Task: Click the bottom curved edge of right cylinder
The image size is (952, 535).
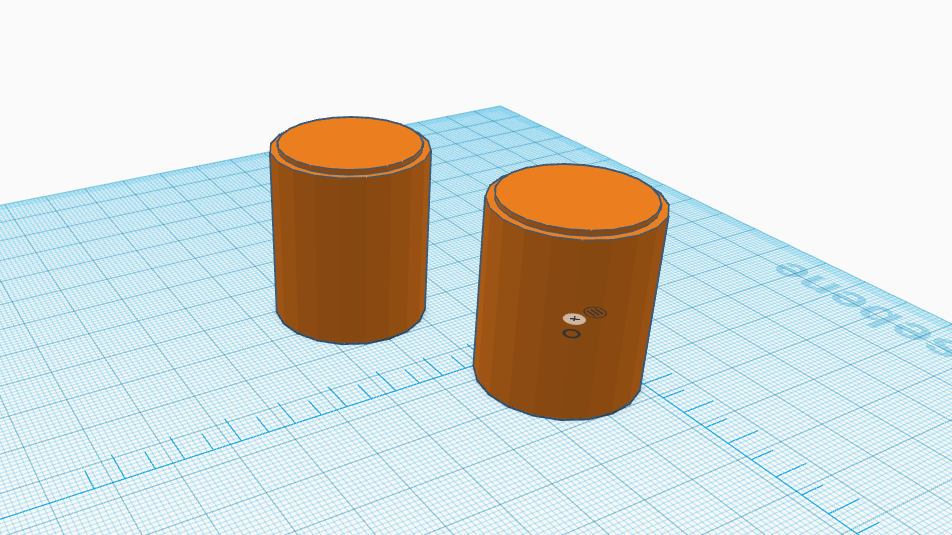Action: [x=556, y=414]
